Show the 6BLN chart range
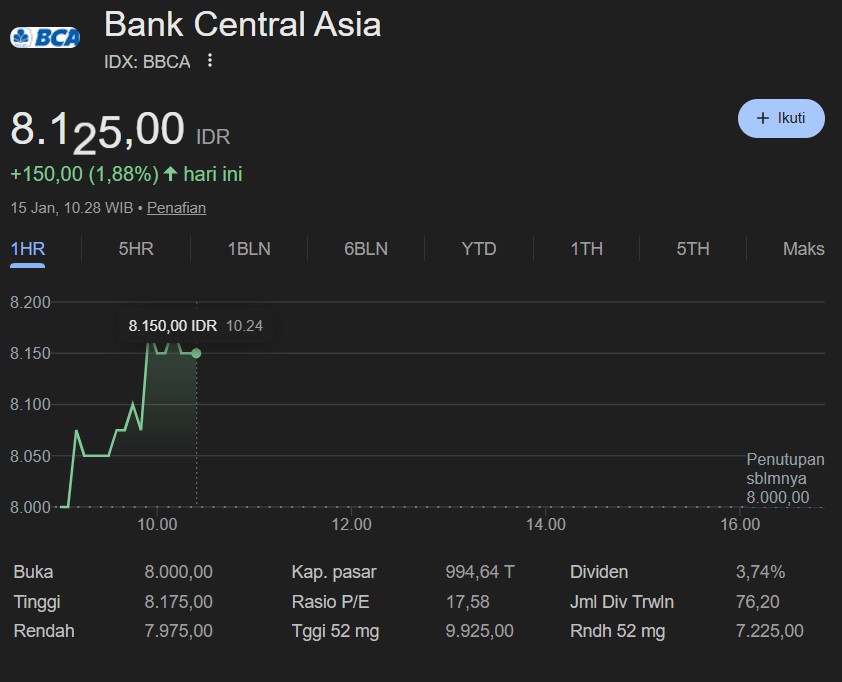Image resolution: width=842 pixels, height=682 pixels. coord(366,249)
